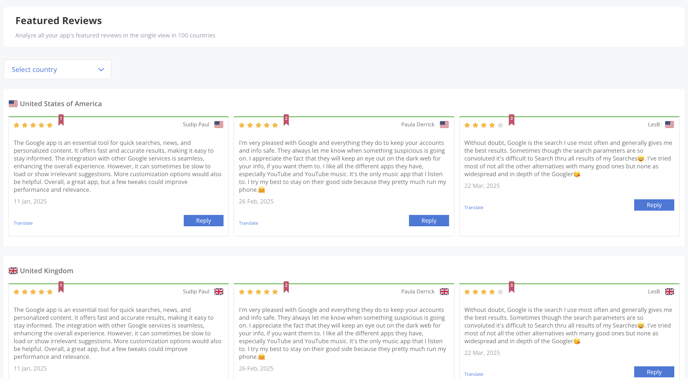Translate Sudip Paul's US review
This screenshot has width=688, height=379.
point(23,223)
